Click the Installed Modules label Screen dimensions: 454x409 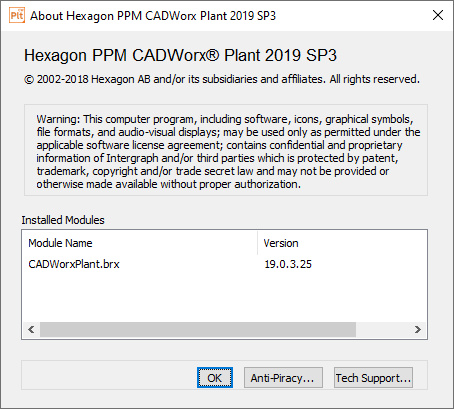[63, 220]
